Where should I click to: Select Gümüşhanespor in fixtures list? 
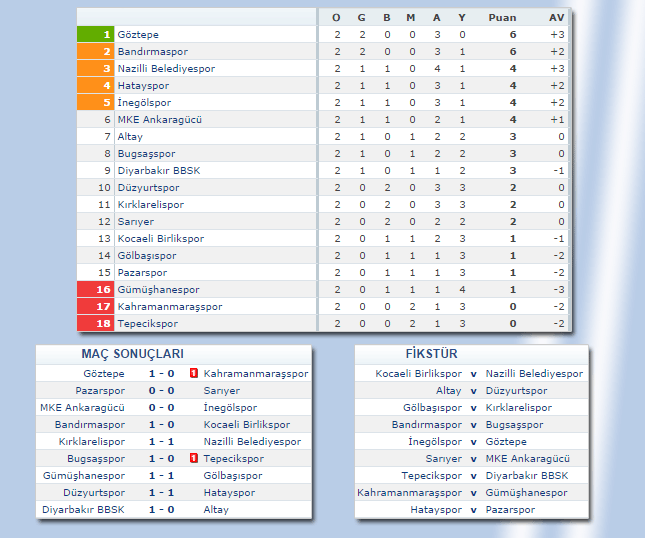tap(526, 492)
